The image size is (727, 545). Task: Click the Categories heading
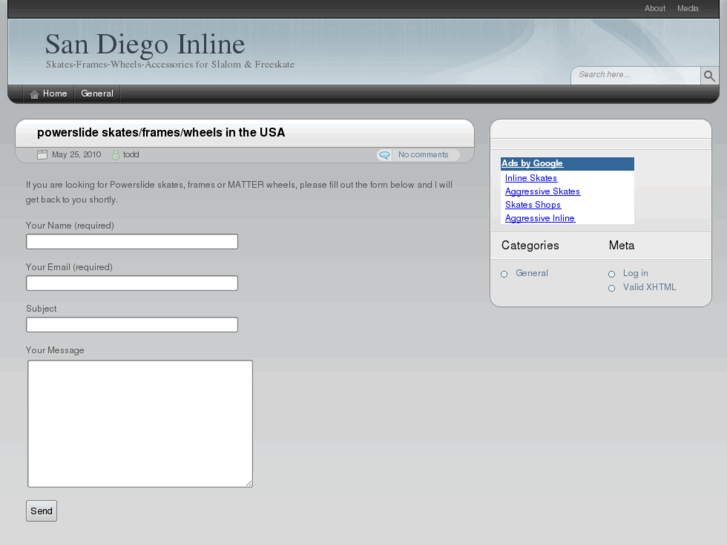[530, 245]
